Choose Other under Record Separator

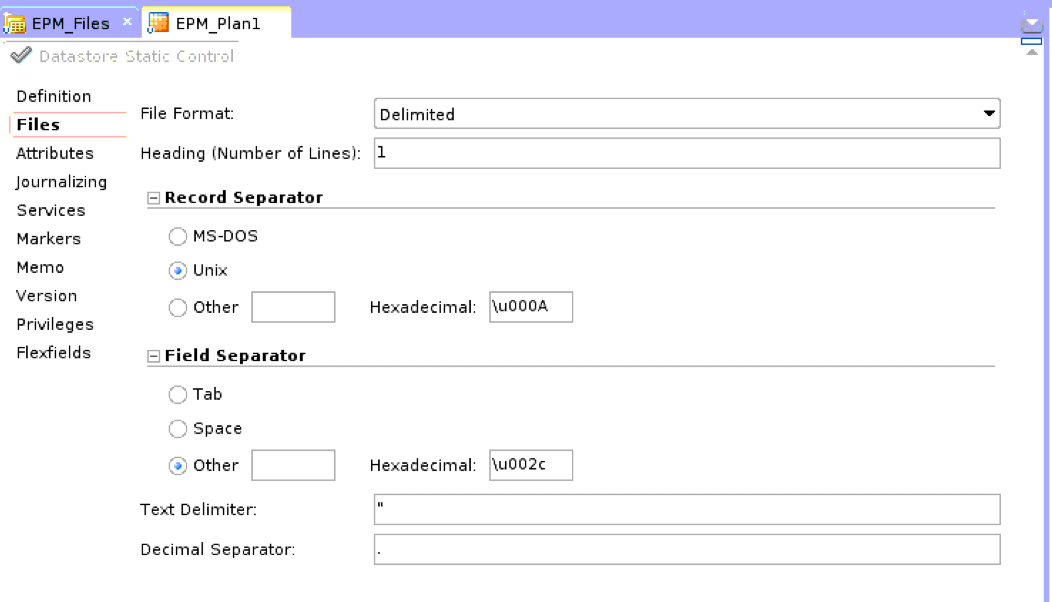tap(178, 308)
